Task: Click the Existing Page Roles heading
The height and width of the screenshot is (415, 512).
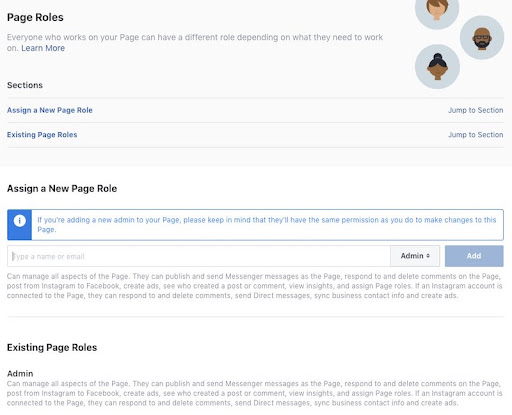Action: click(52, 347)
